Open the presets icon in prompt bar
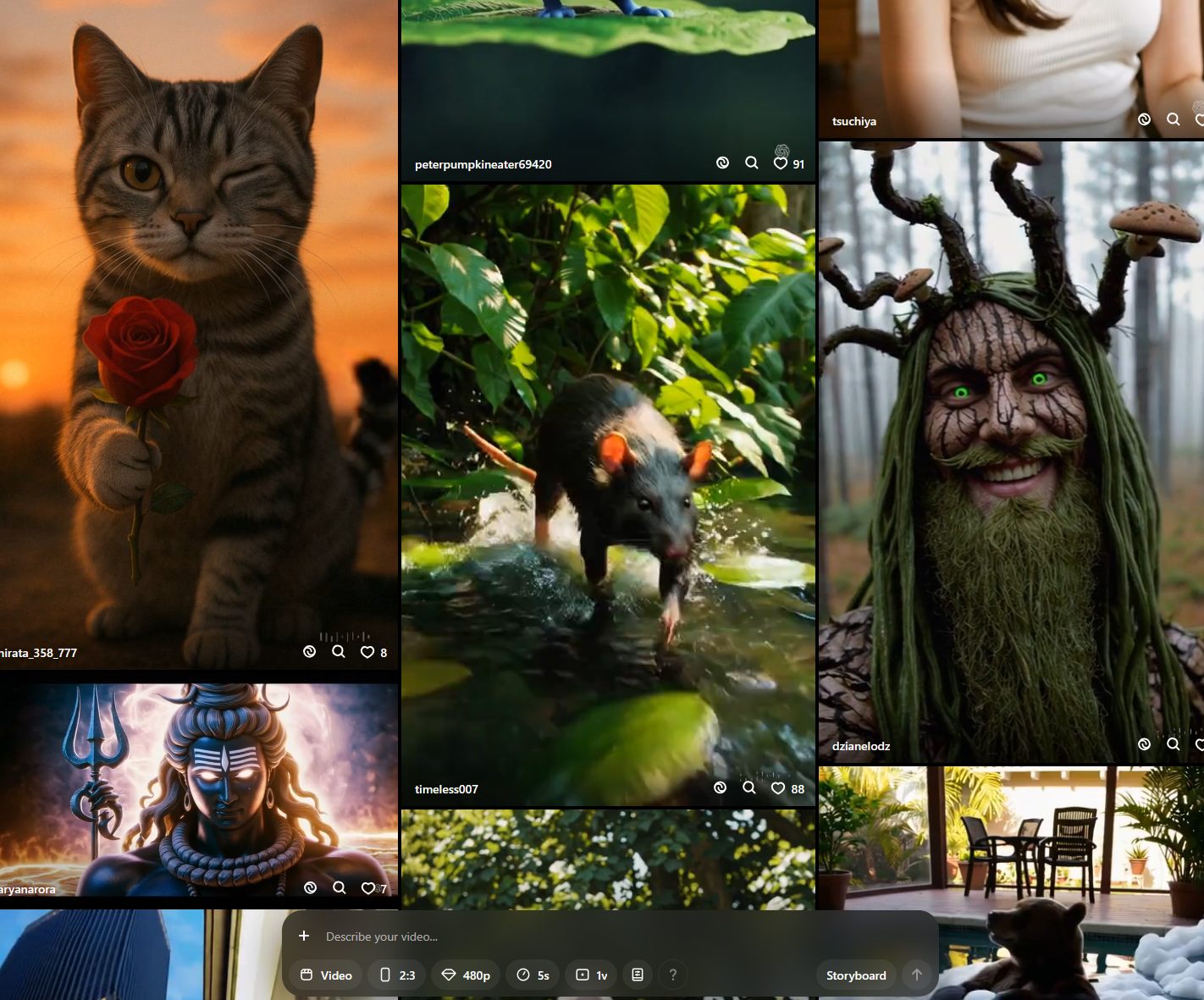Screen dimensions: 1204x1000 pyautogui.click(x=638, y=975)
